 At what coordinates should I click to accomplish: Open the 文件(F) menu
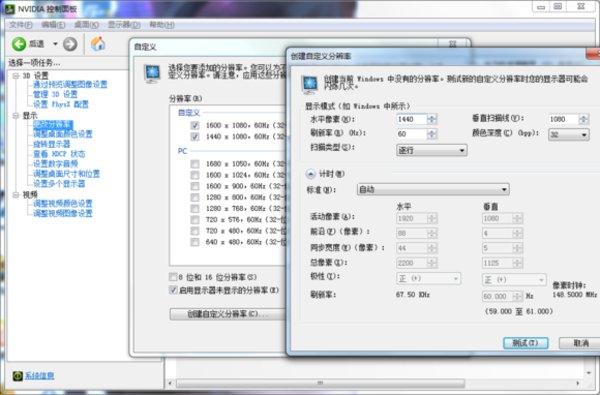[21, 25]
